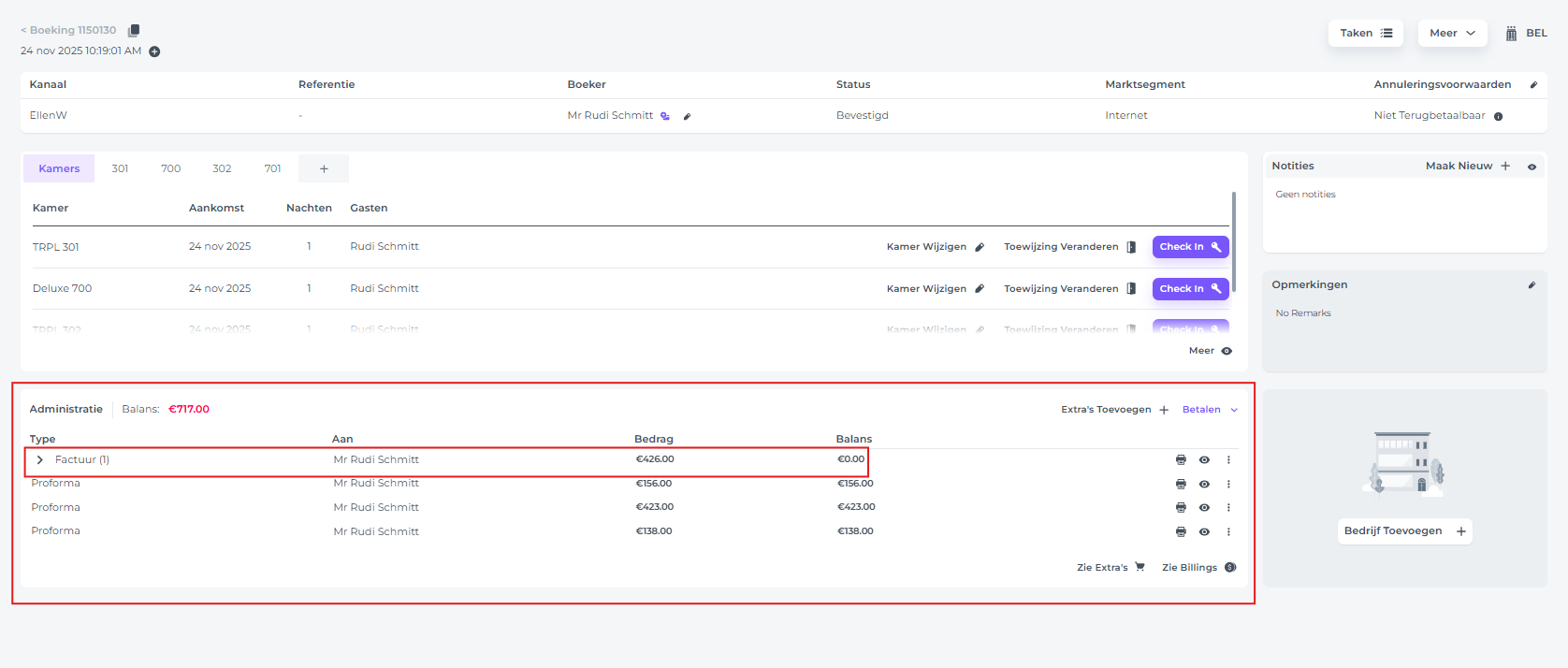This screenshot has height=668, width=1568.
Task: Click the plus icon beside the booking date
Action: tap(154, 51)
